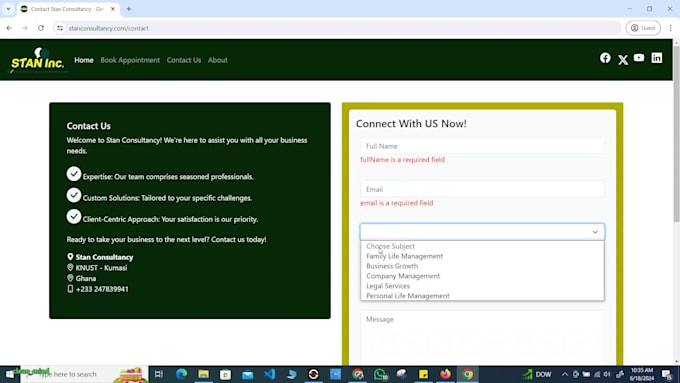Click the taskbar clock showing 10:35 AM
The height and width of the screenshot is (383, 680).
(642, 374)
